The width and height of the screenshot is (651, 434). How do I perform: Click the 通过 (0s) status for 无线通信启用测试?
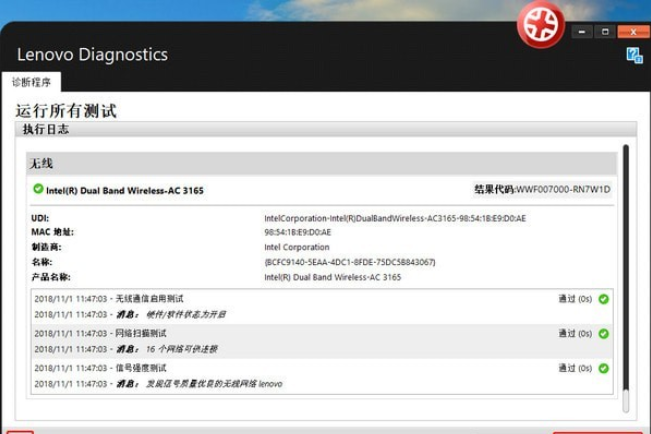coord(575,299)
